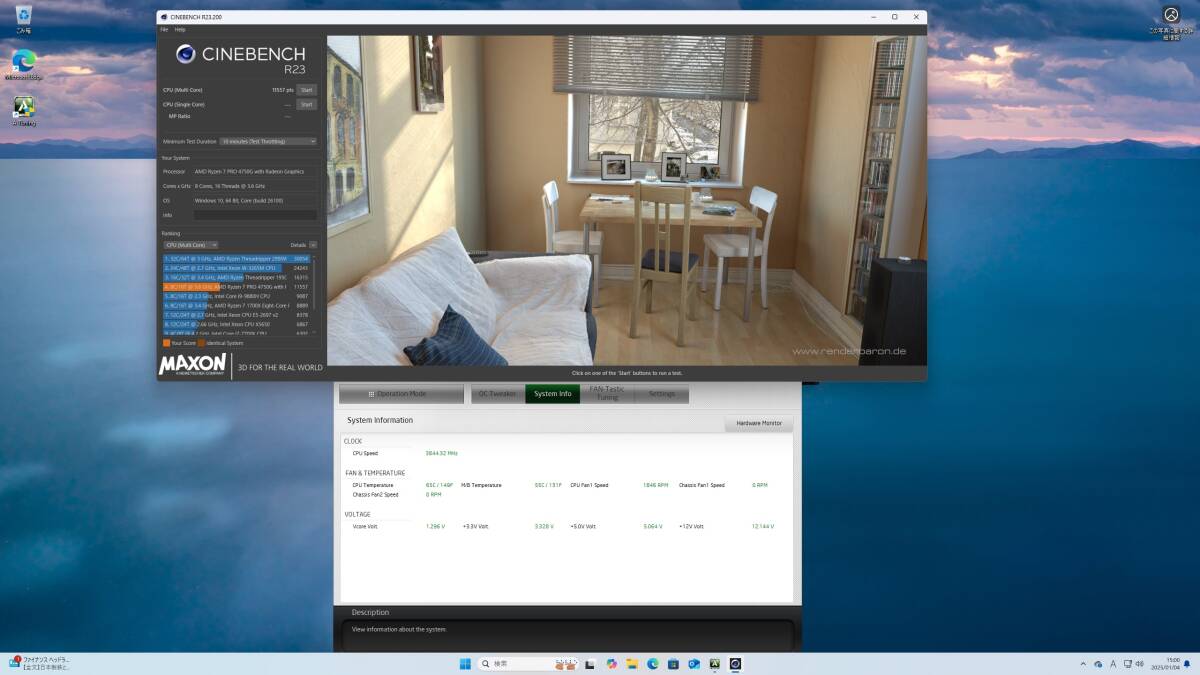
Task: Switch to the System Info tab
Action: coord(553,394)
